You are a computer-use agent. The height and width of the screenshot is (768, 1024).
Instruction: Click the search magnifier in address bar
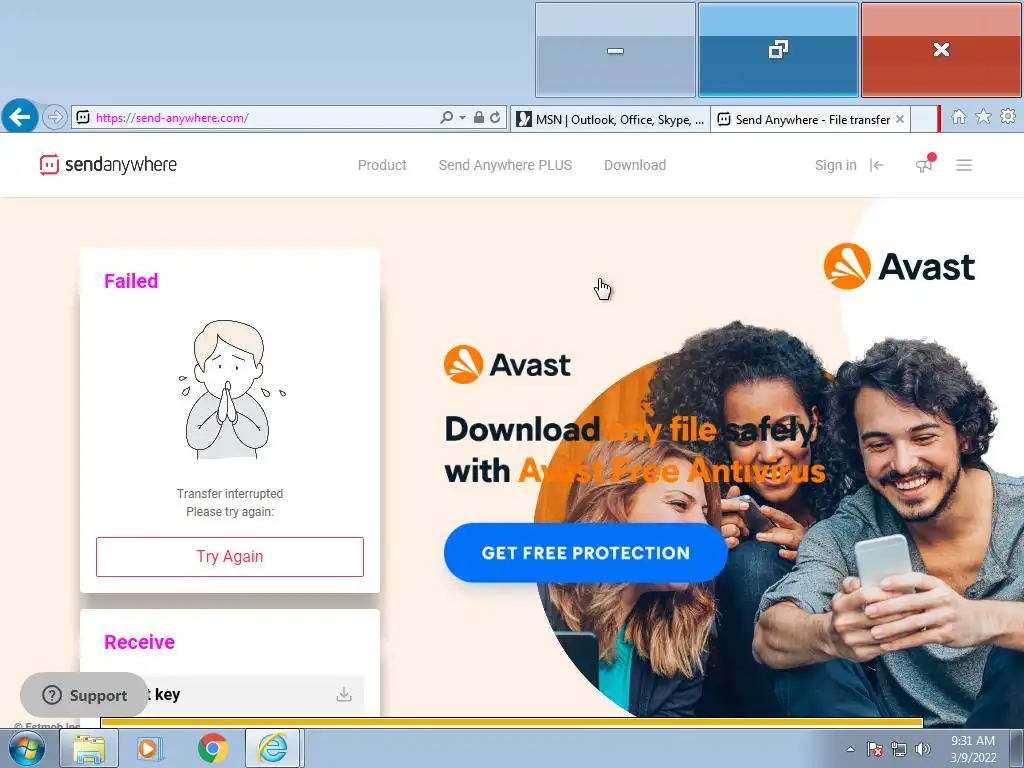coord(446,118)
